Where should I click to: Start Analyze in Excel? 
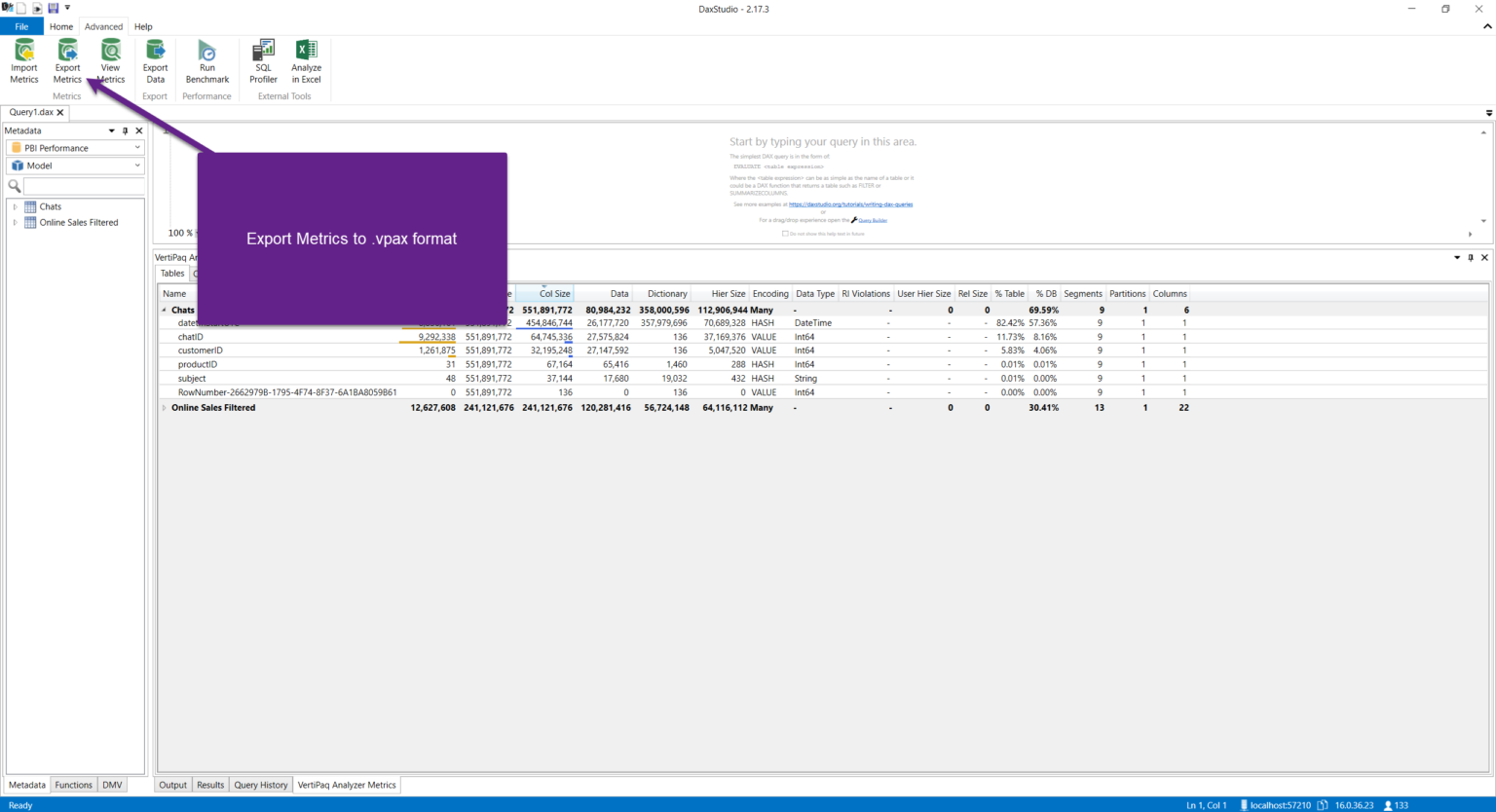pos(306,58)
